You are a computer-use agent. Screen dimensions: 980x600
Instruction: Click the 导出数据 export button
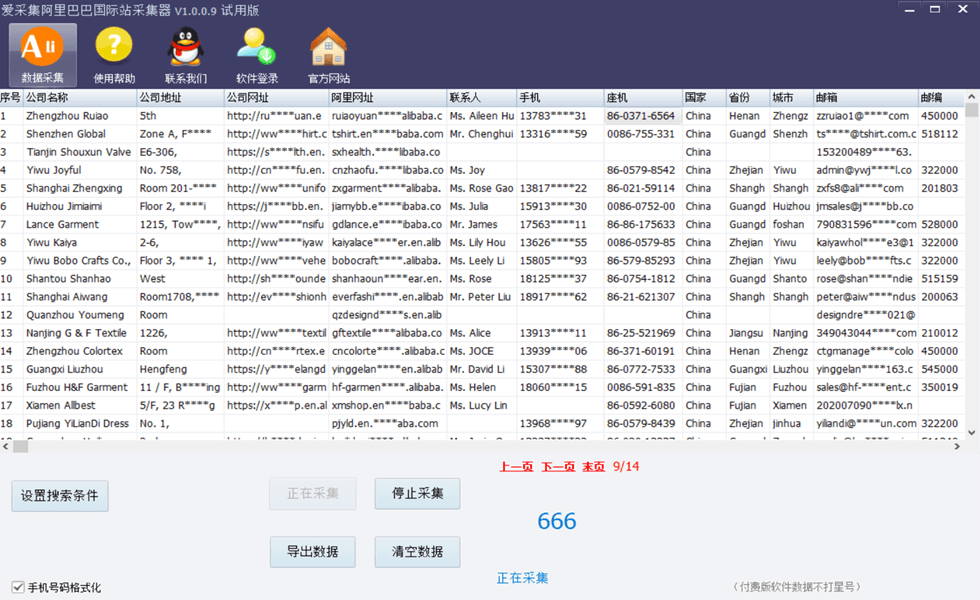coord(312,552)
